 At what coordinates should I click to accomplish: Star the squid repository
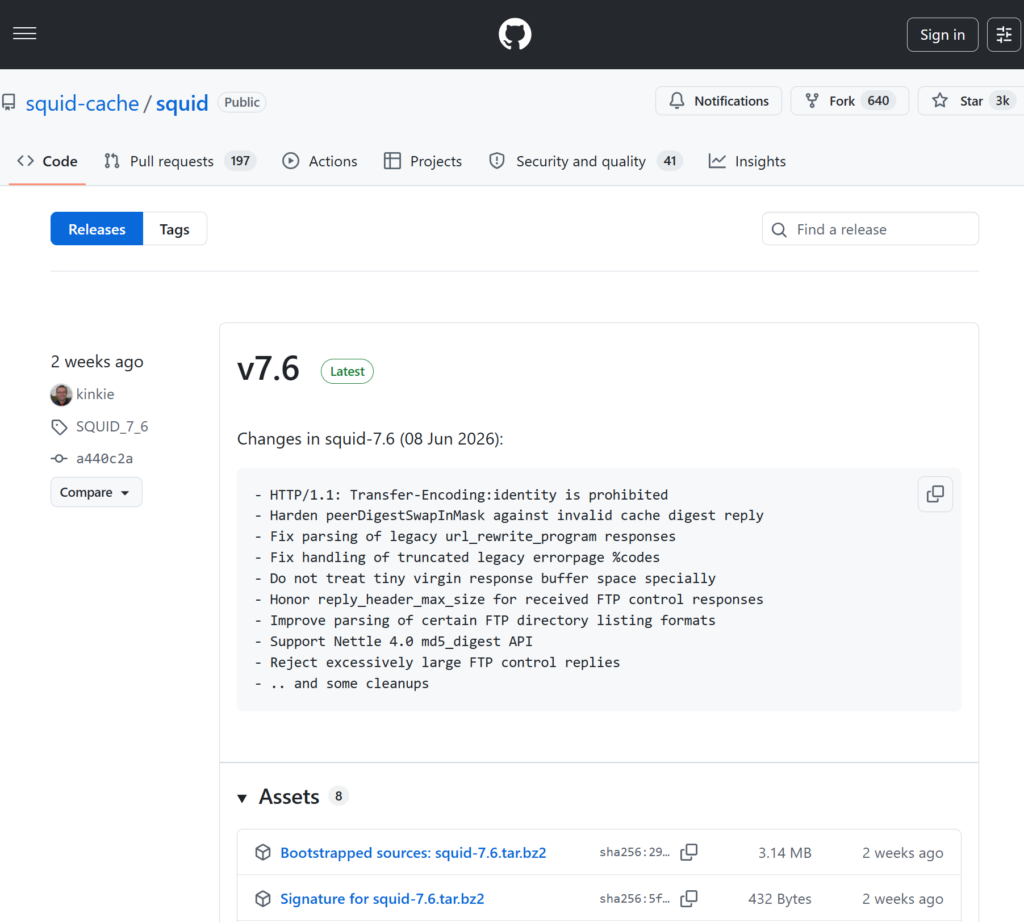[970, 101]
